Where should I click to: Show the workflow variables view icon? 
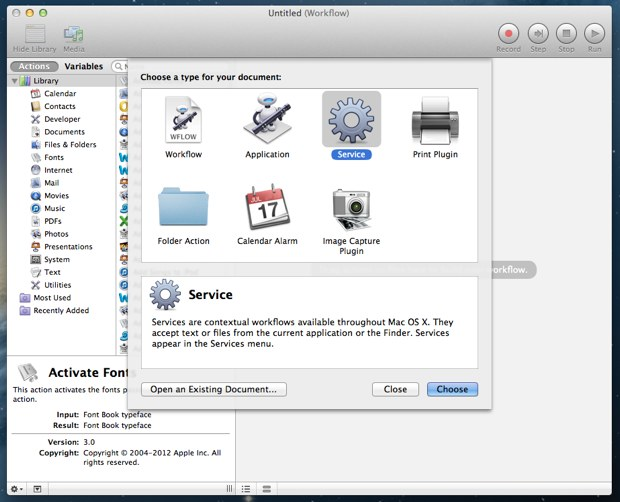(267, 489)
